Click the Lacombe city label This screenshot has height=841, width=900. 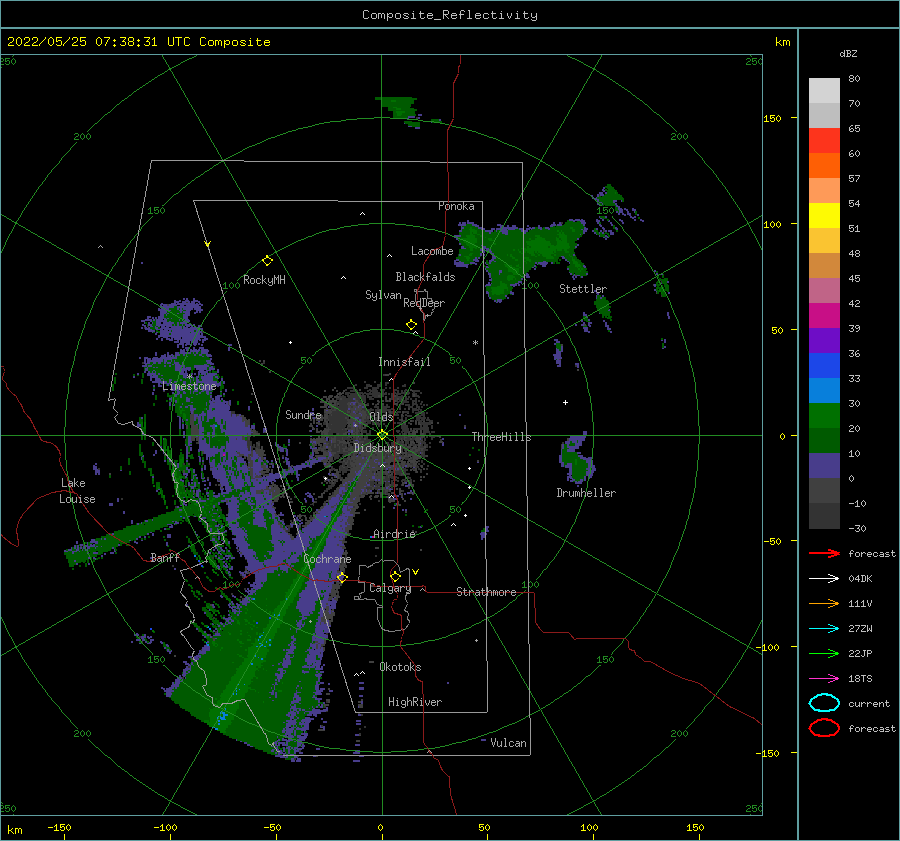[432, 251]
